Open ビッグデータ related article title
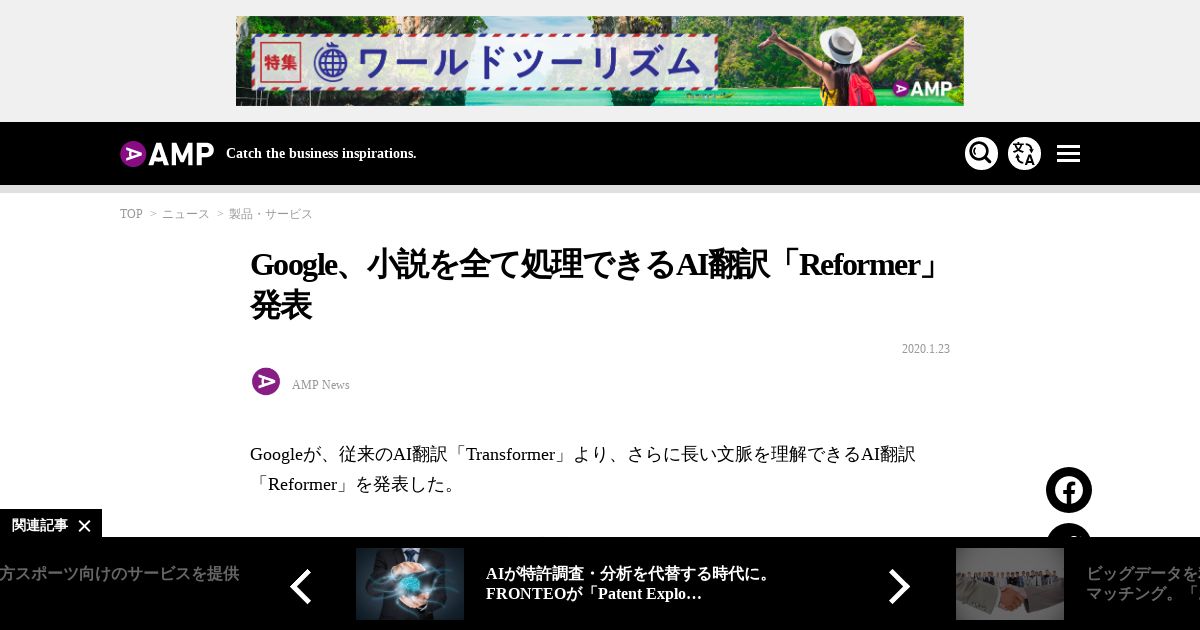This screenshot has height=630, width=1200. 1143,584
